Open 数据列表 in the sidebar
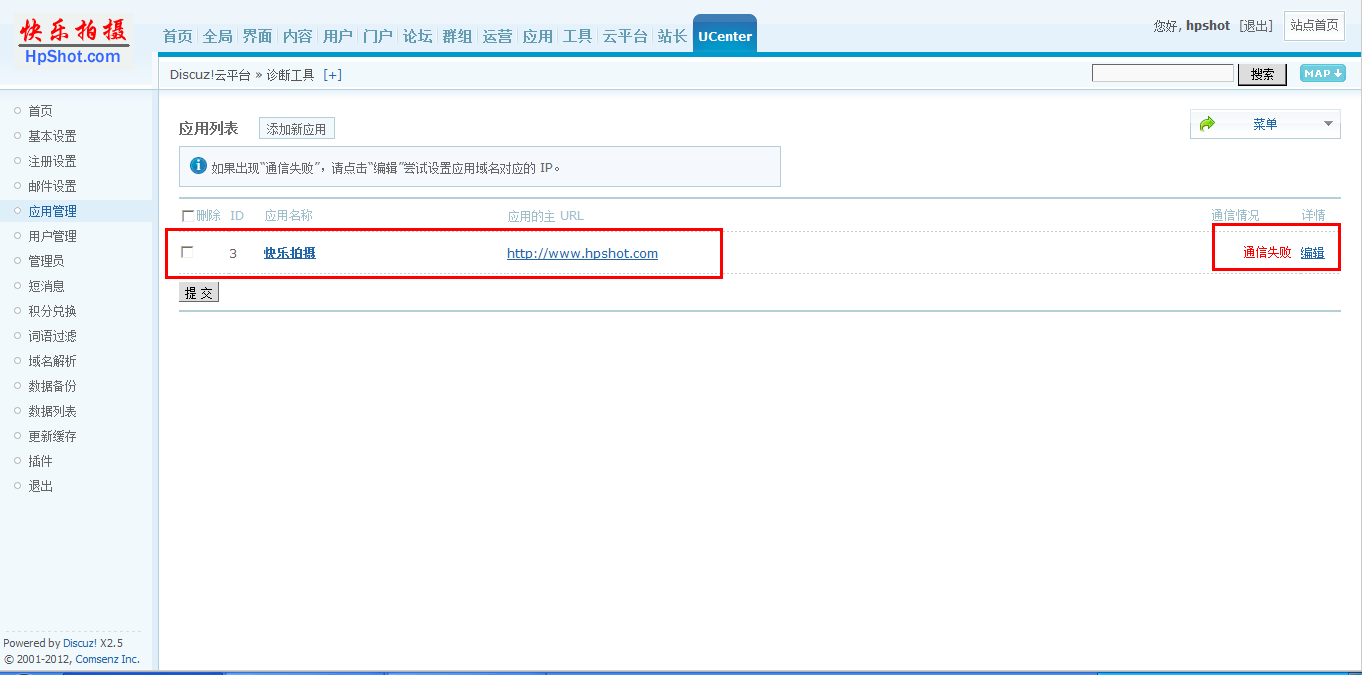 pos(52,411)
